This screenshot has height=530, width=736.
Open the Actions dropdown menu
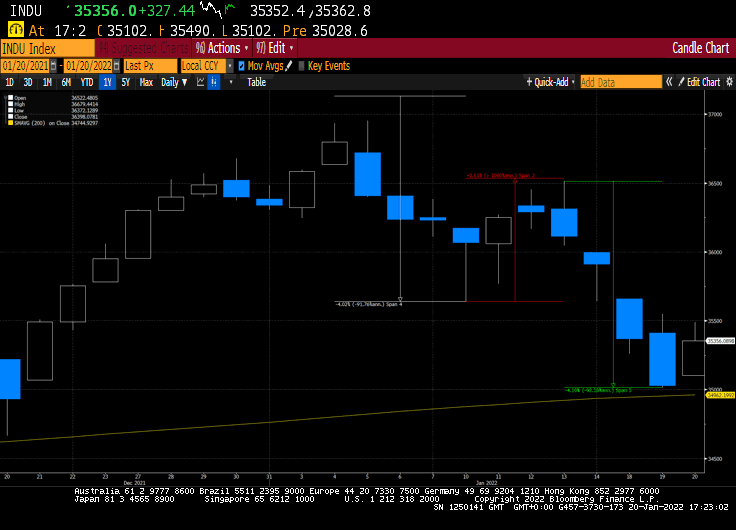(x=222, y=48)
